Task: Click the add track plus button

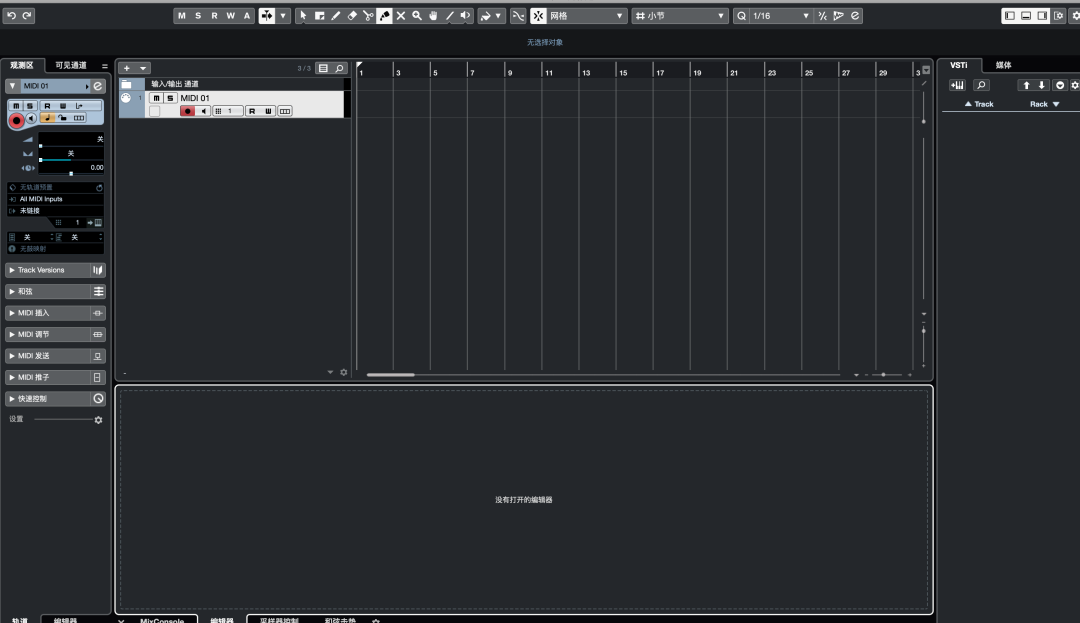Action: pyautogui.click(x=127, y=68)
